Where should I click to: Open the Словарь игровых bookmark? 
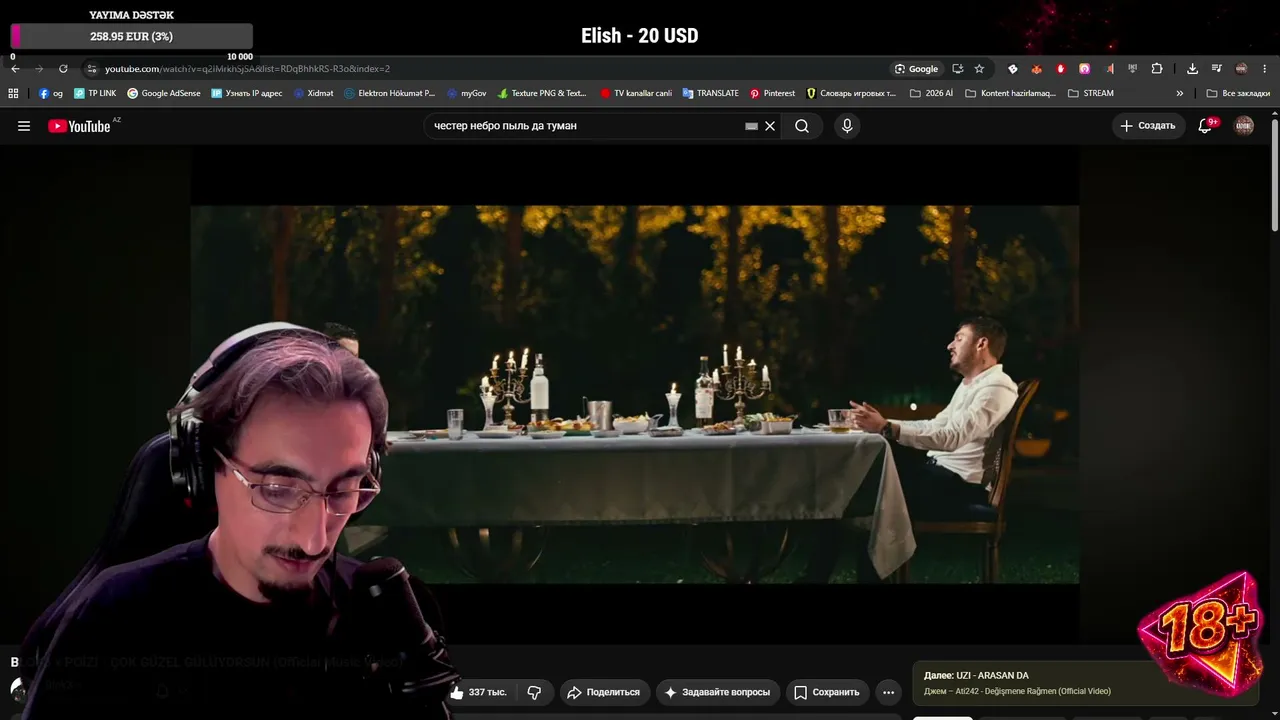pyautogui.click(x=852, y=93)
